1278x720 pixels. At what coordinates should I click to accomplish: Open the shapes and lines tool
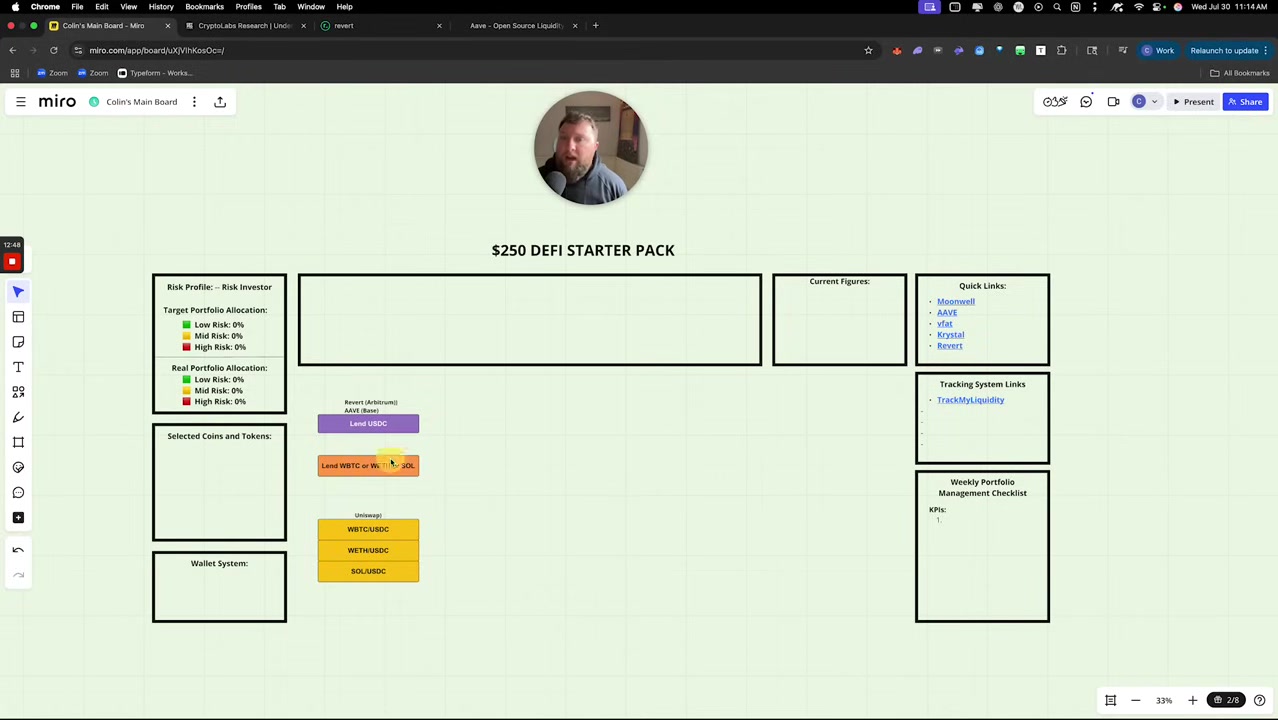pos(18,392)
